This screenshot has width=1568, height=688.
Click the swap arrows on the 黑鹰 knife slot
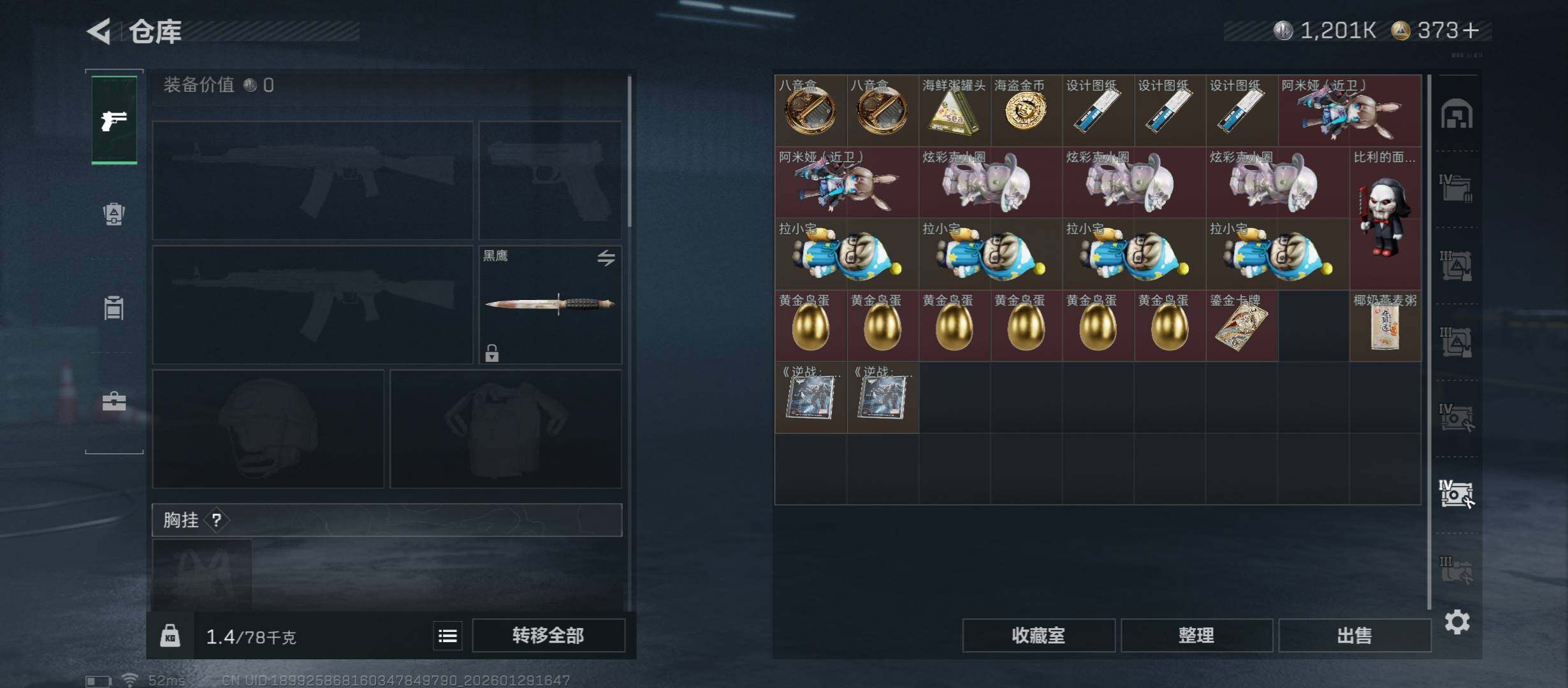pos(606,258)
